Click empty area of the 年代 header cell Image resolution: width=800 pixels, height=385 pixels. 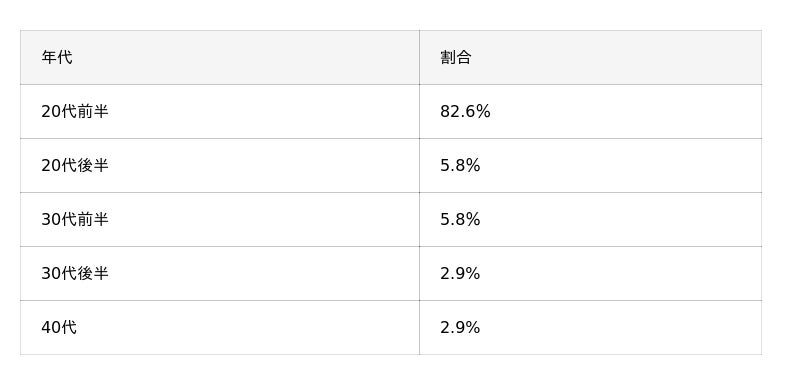pos(245,58)
